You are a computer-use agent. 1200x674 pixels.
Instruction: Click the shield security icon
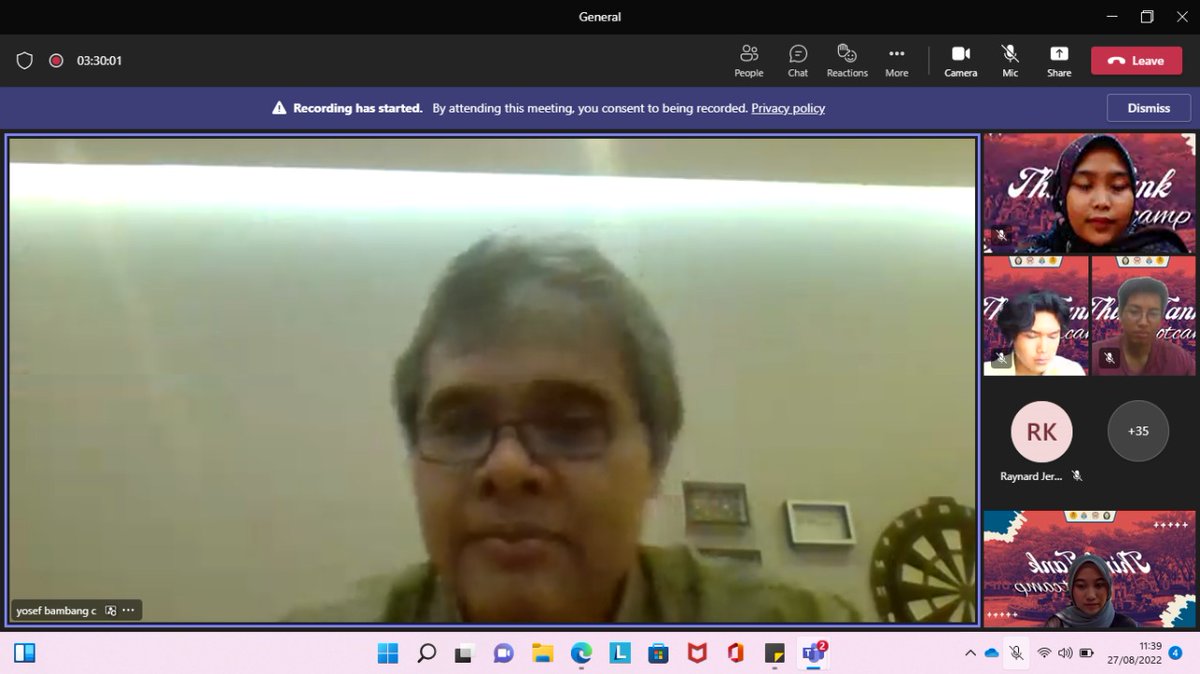tap(25, 61)
